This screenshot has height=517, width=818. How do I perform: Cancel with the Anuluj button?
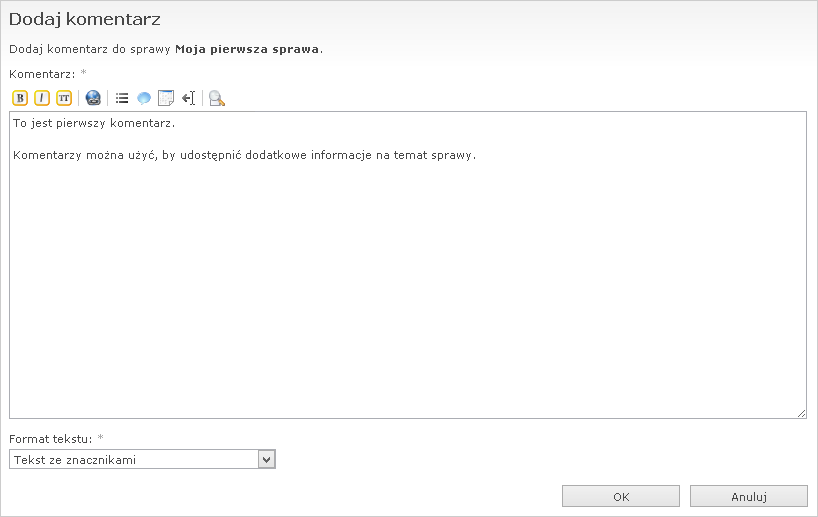coord(748,496)
